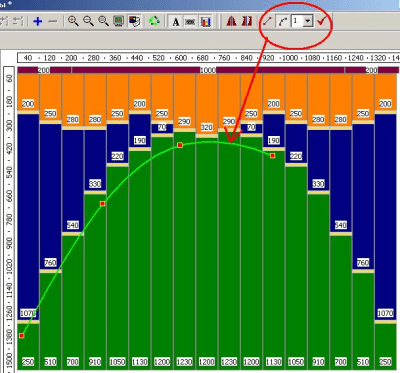Click the blue plus add icon
The height and width of the screenshot is (373, 400).
pos(38,22)
